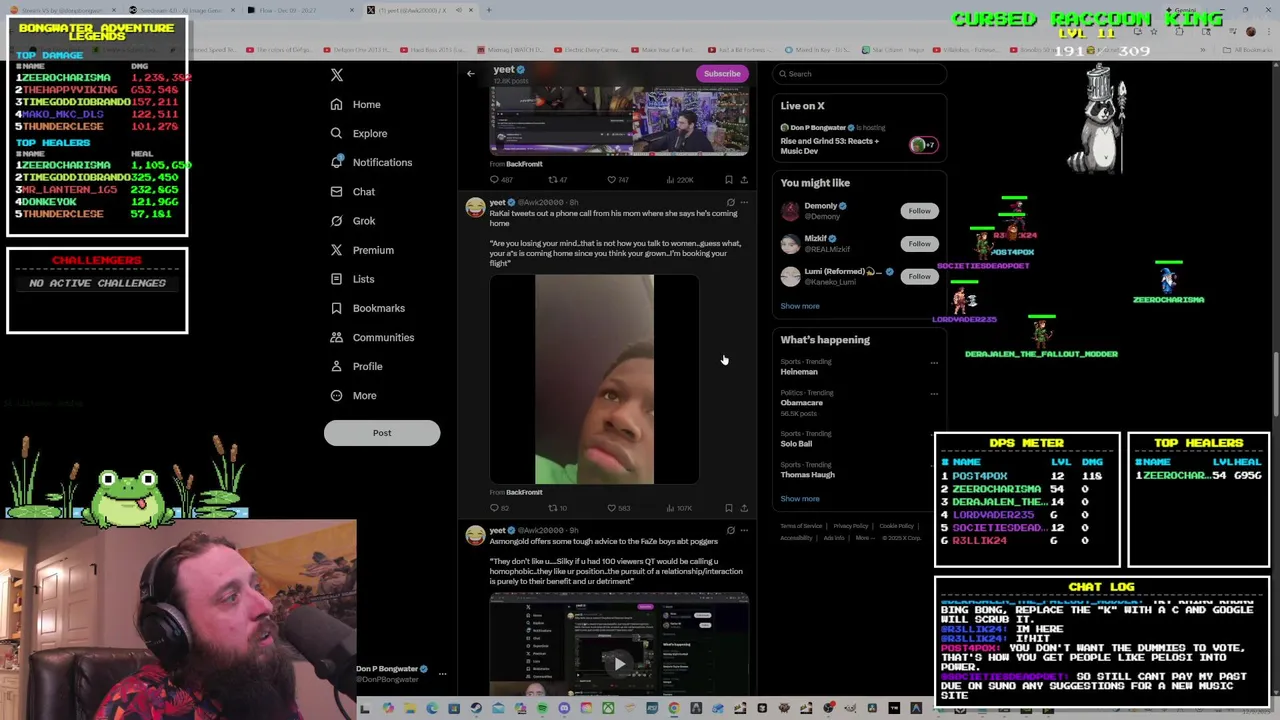Select the yeet X browser tab
The width and height of the screenshot is (1280, 720).
coord(419,10)
